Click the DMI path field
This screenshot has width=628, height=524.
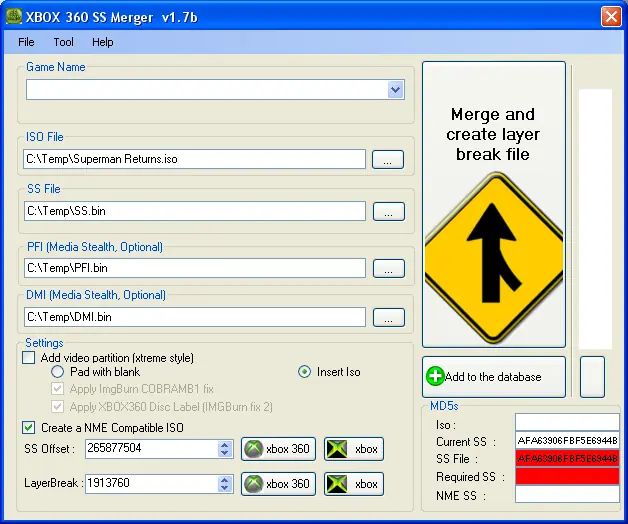pyautogui.click(x=195, y=317)
